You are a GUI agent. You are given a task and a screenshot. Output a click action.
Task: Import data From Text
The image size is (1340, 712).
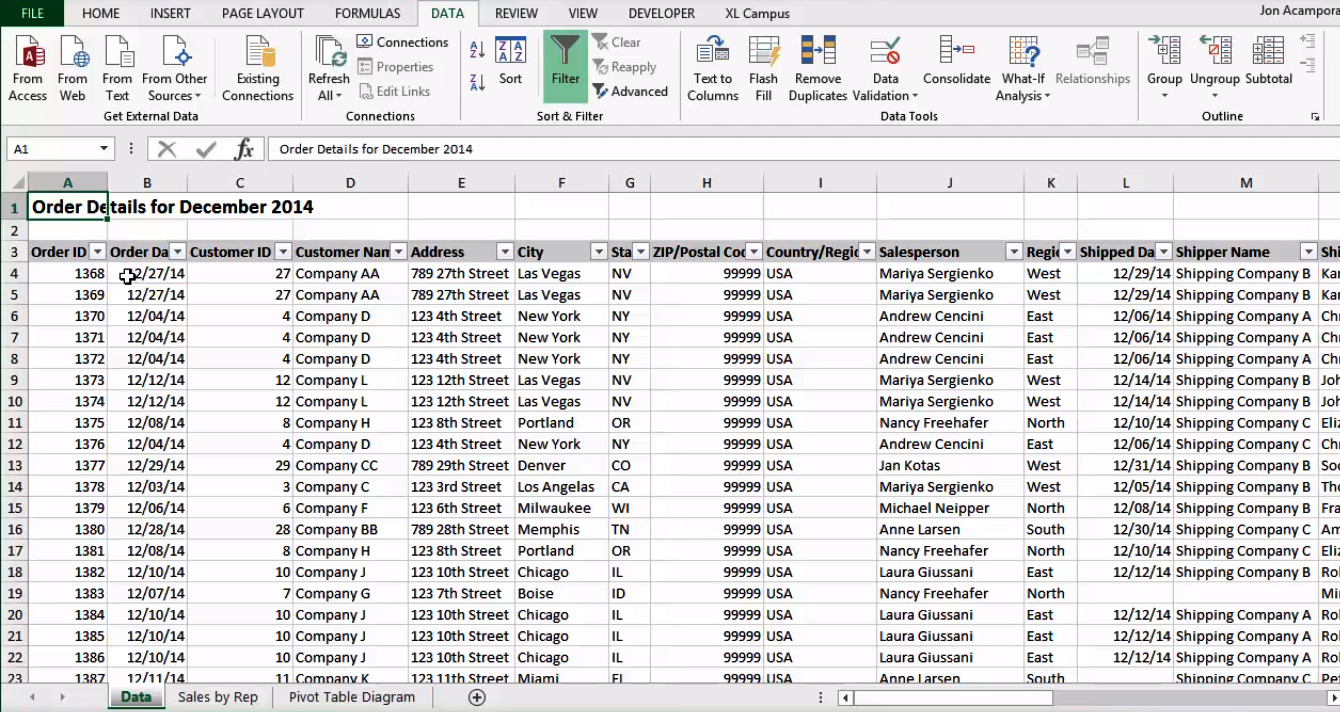pyautogui.click(x=117, y=68)
